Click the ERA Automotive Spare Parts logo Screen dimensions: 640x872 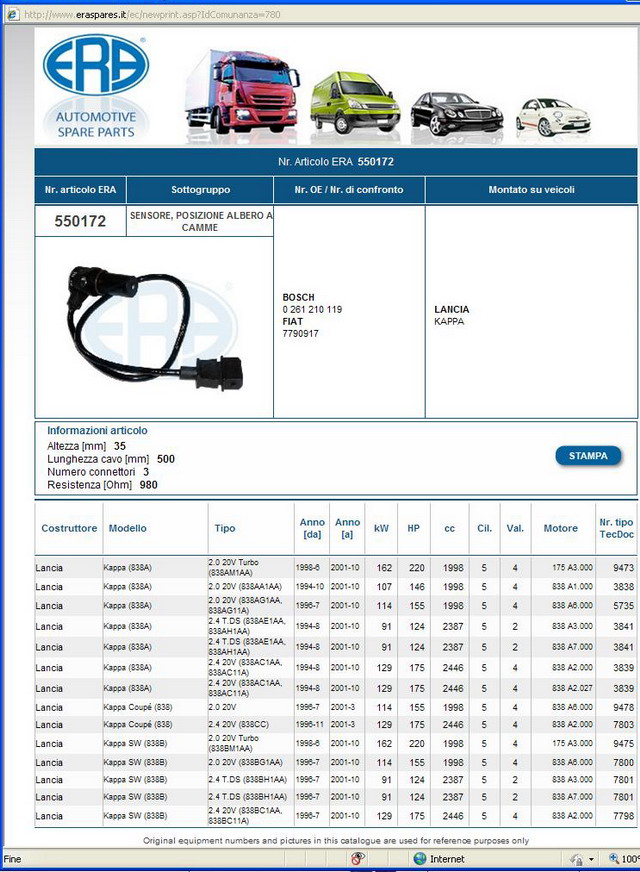tap(96, 87)
